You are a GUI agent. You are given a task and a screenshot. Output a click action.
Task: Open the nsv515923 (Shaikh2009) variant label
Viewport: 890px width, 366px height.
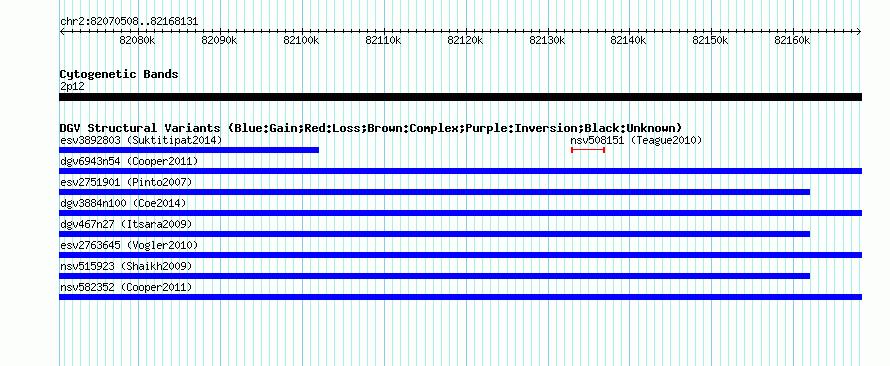point(126,266)
